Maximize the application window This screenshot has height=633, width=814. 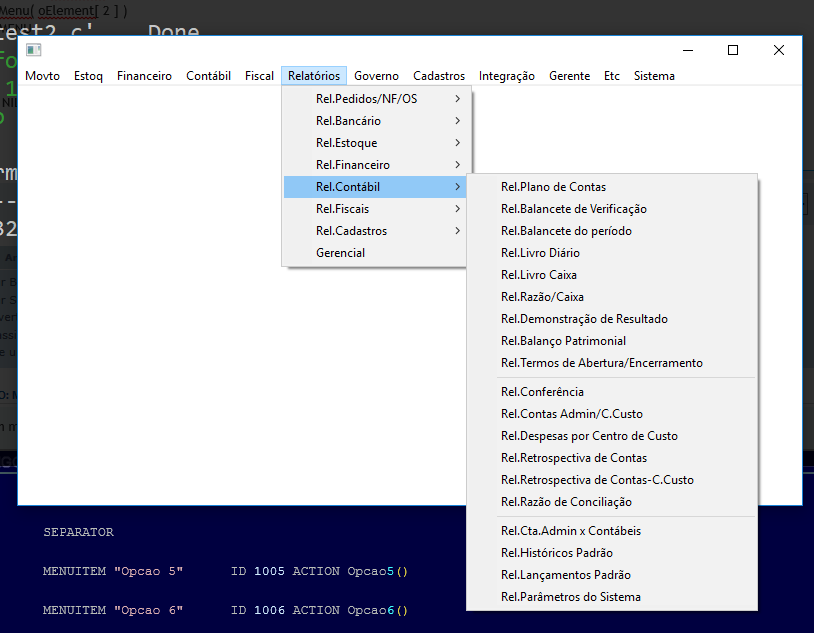733,50
